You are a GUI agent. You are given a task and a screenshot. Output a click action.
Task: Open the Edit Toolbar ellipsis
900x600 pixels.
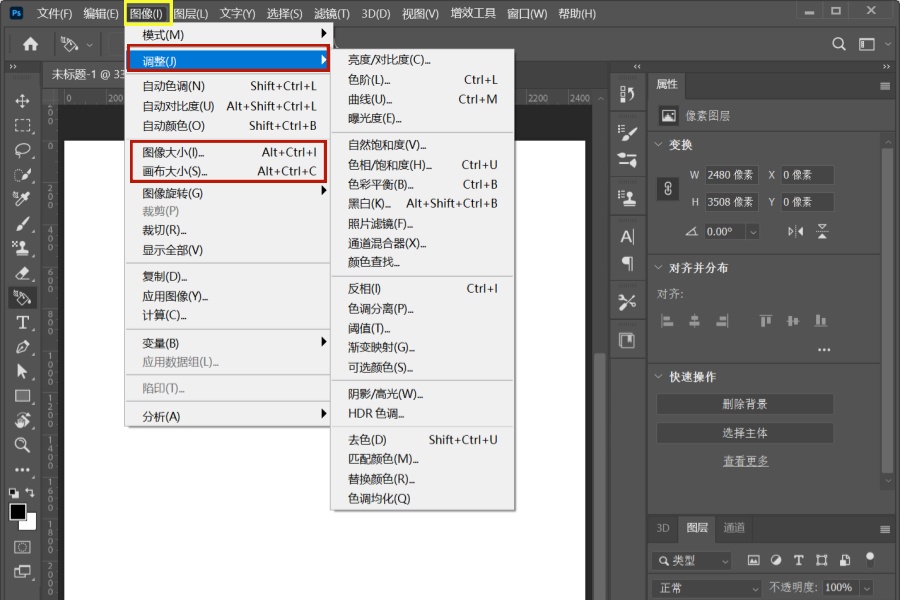pos(22,470)
